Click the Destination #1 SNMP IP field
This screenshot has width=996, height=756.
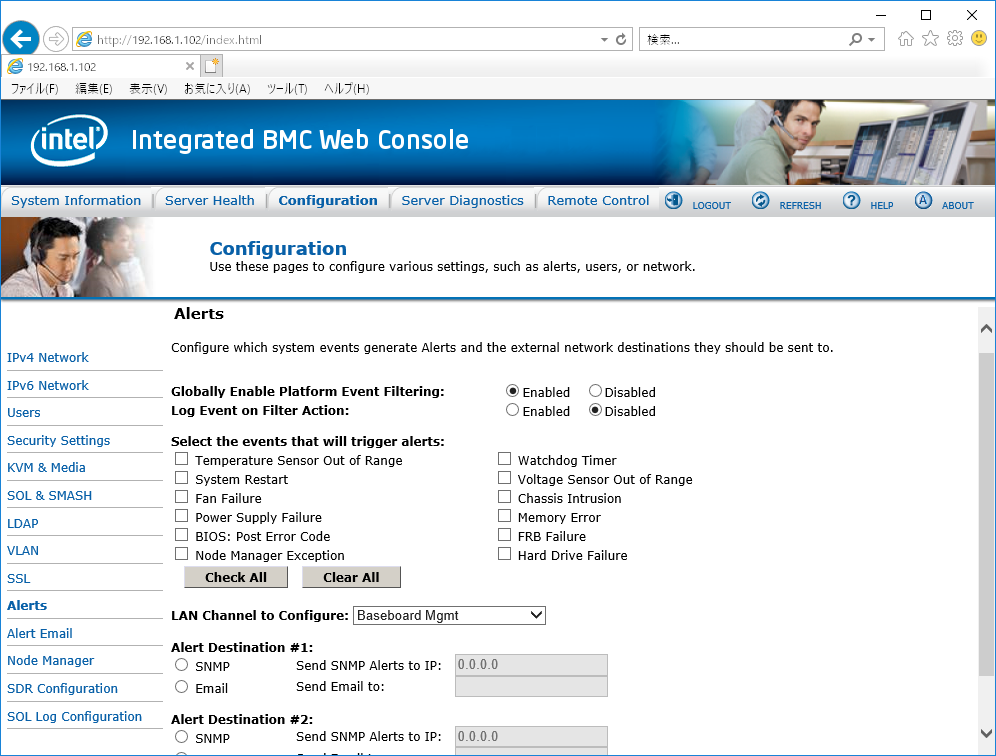pos(531,665)
